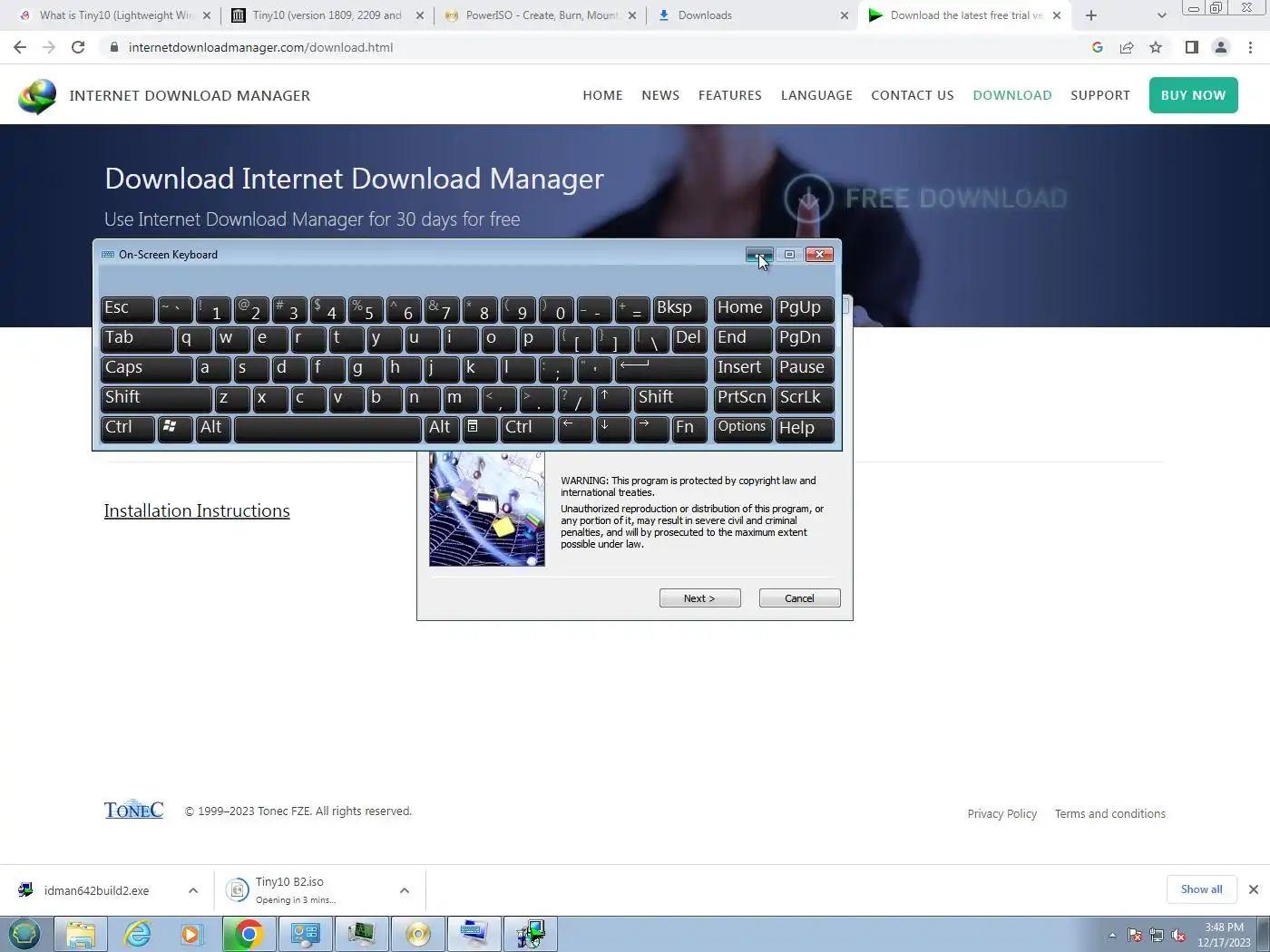
Task: Open the Windows Start orb
Action: pyautogui.click(x=24, y=934)
